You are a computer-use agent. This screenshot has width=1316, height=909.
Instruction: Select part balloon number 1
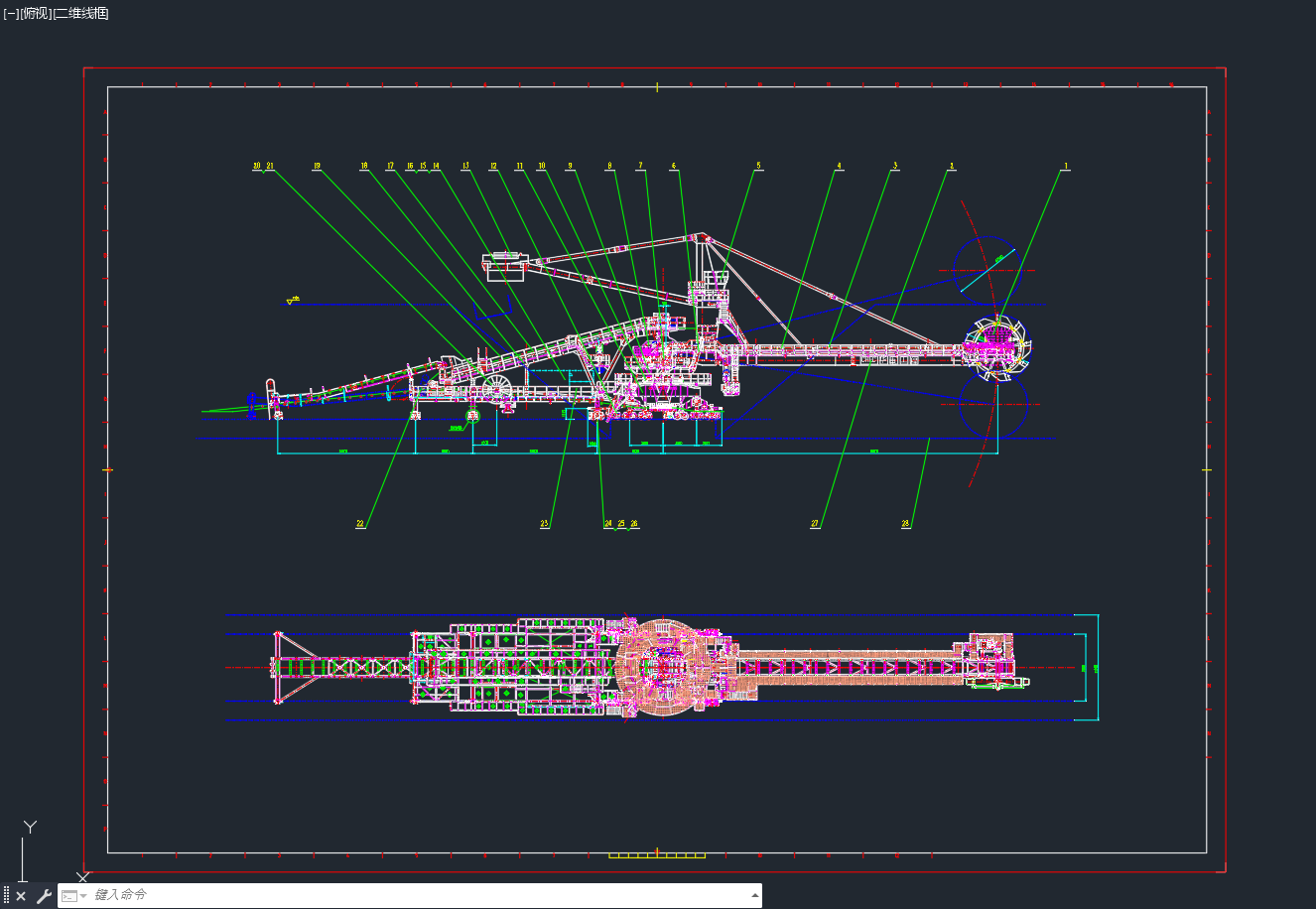[x=1066, y=167]
